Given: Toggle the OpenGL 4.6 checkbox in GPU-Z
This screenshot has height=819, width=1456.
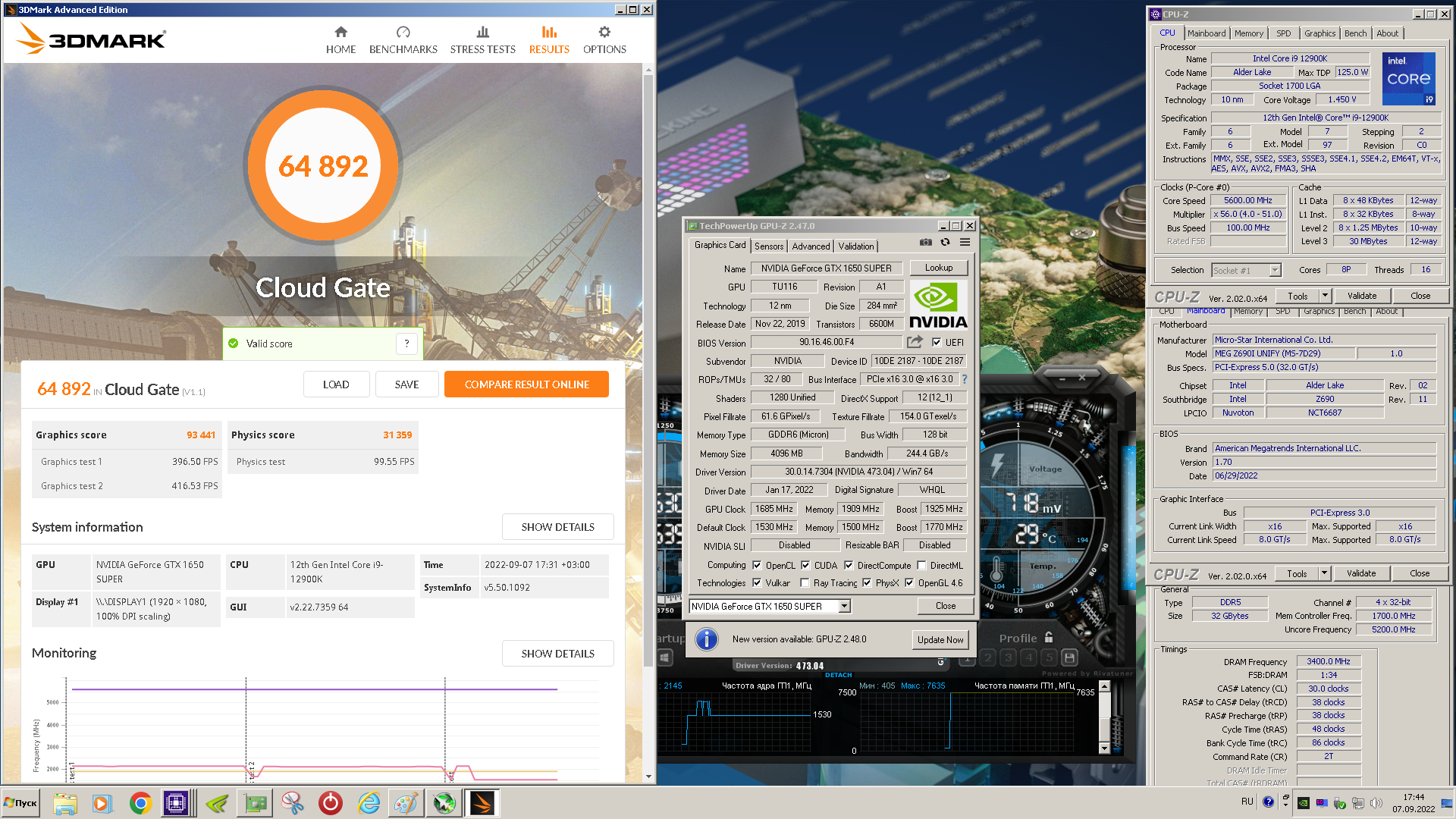Looking at the screenshot, I should (x=909, y=583).
